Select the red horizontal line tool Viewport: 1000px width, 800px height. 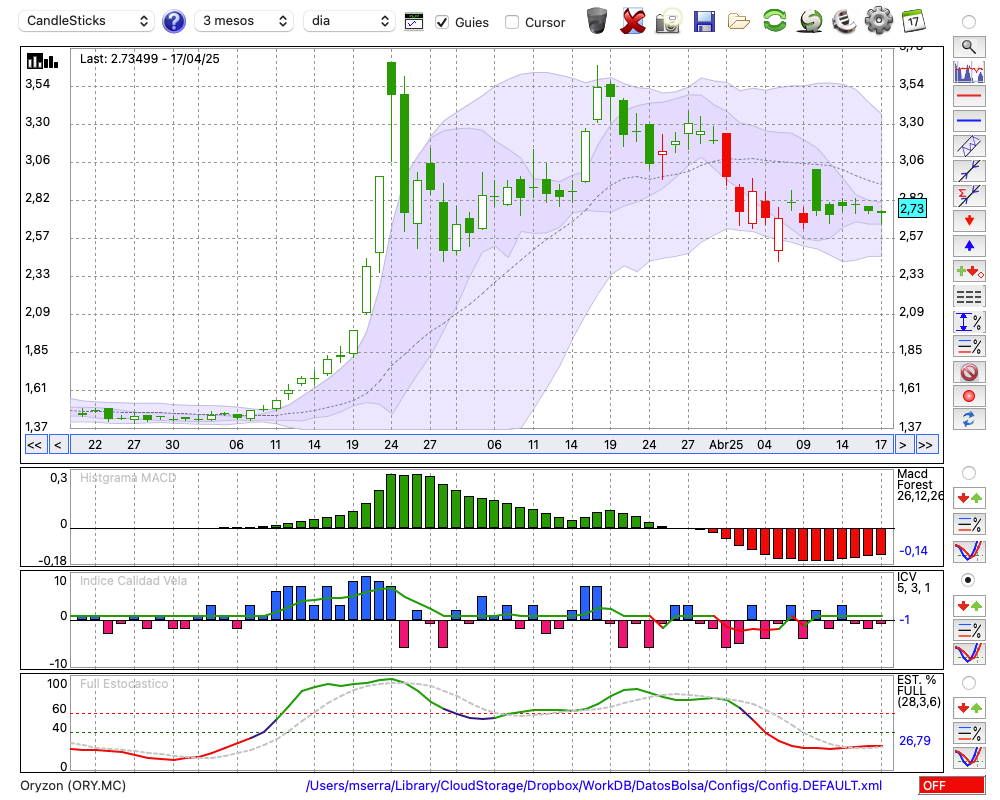click(969, 96)
